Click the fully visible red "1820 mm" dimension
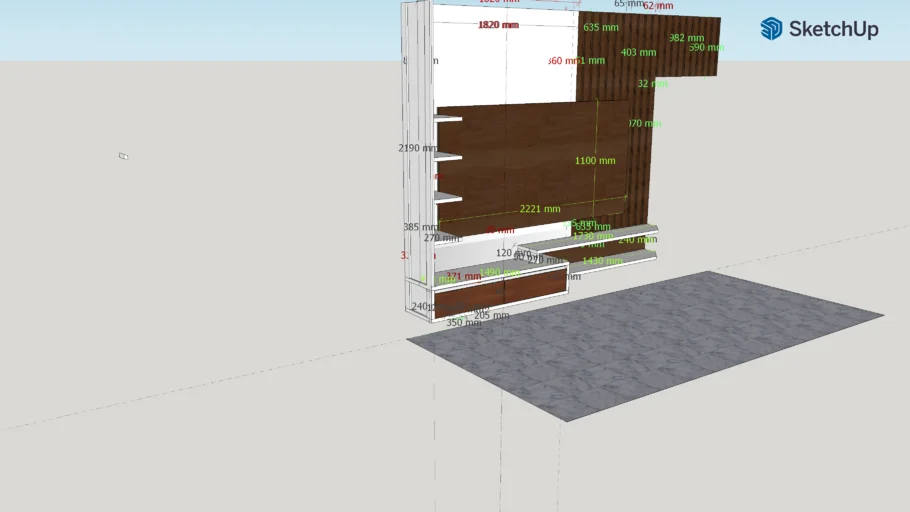Viewport: 910px width, 512px height. pyautogui.click(x=498, y=25)
